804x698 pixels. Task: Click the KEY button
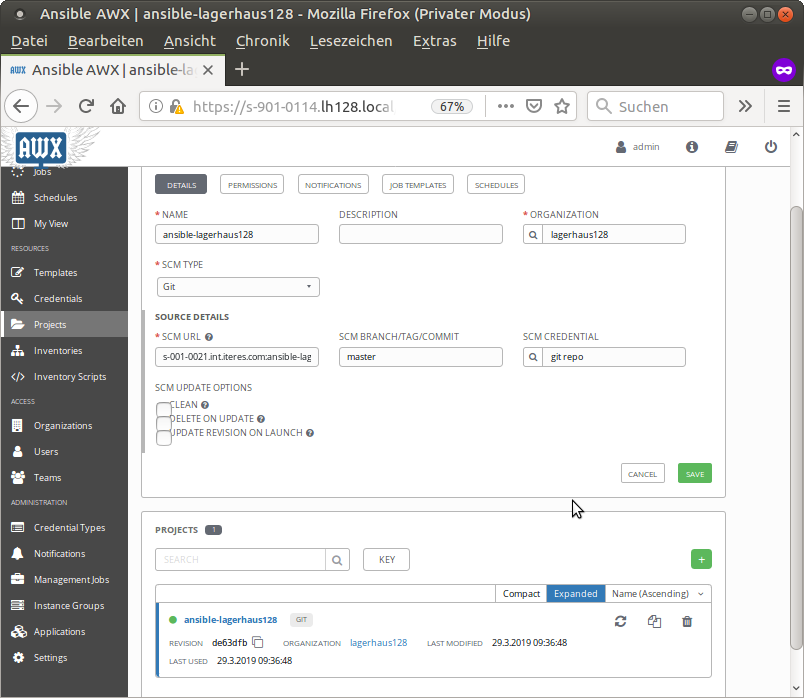coord(386,560)
